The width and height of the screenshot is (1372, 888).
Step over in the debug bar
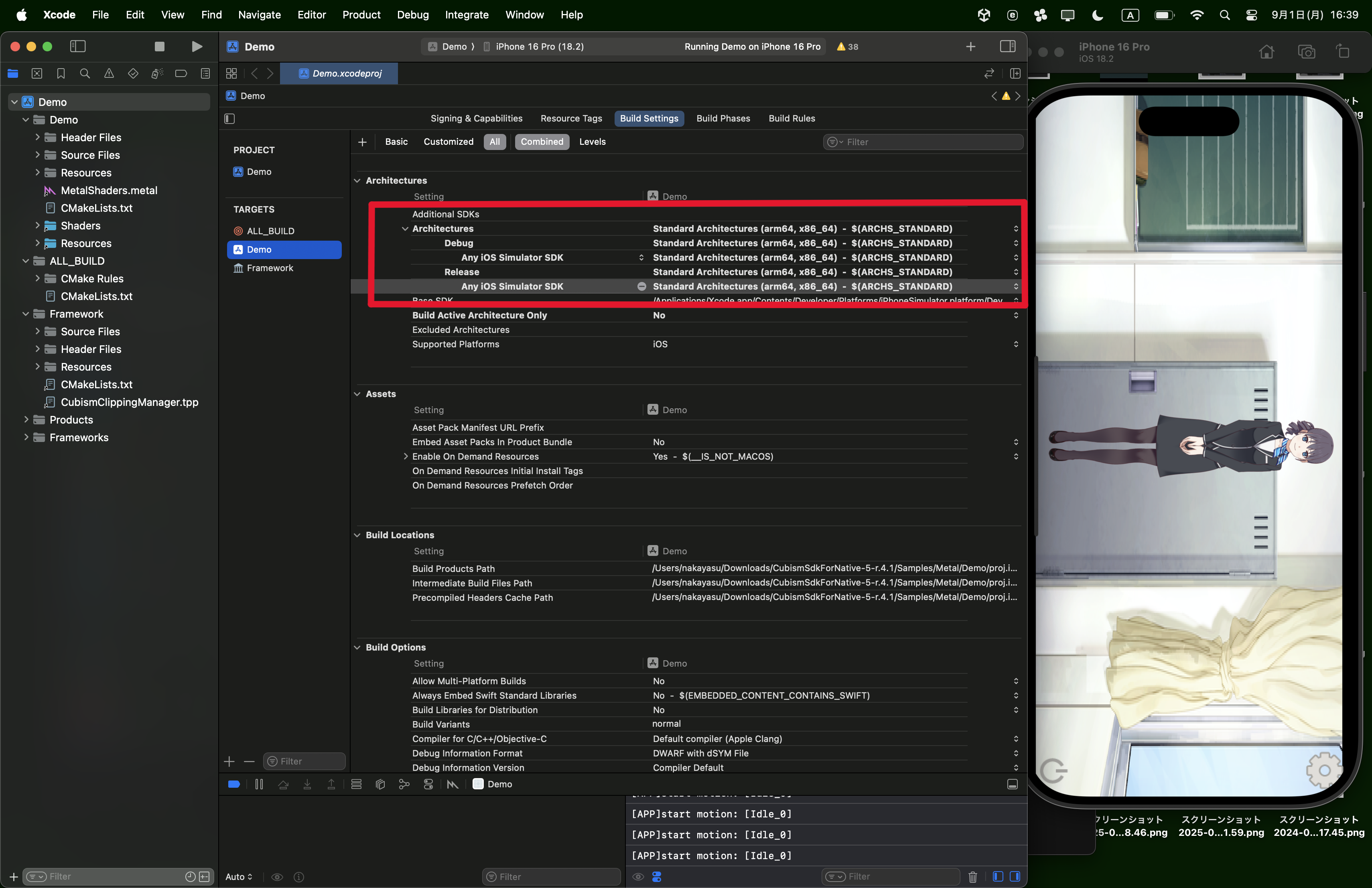pyautogui.click(x=283, y=784)
